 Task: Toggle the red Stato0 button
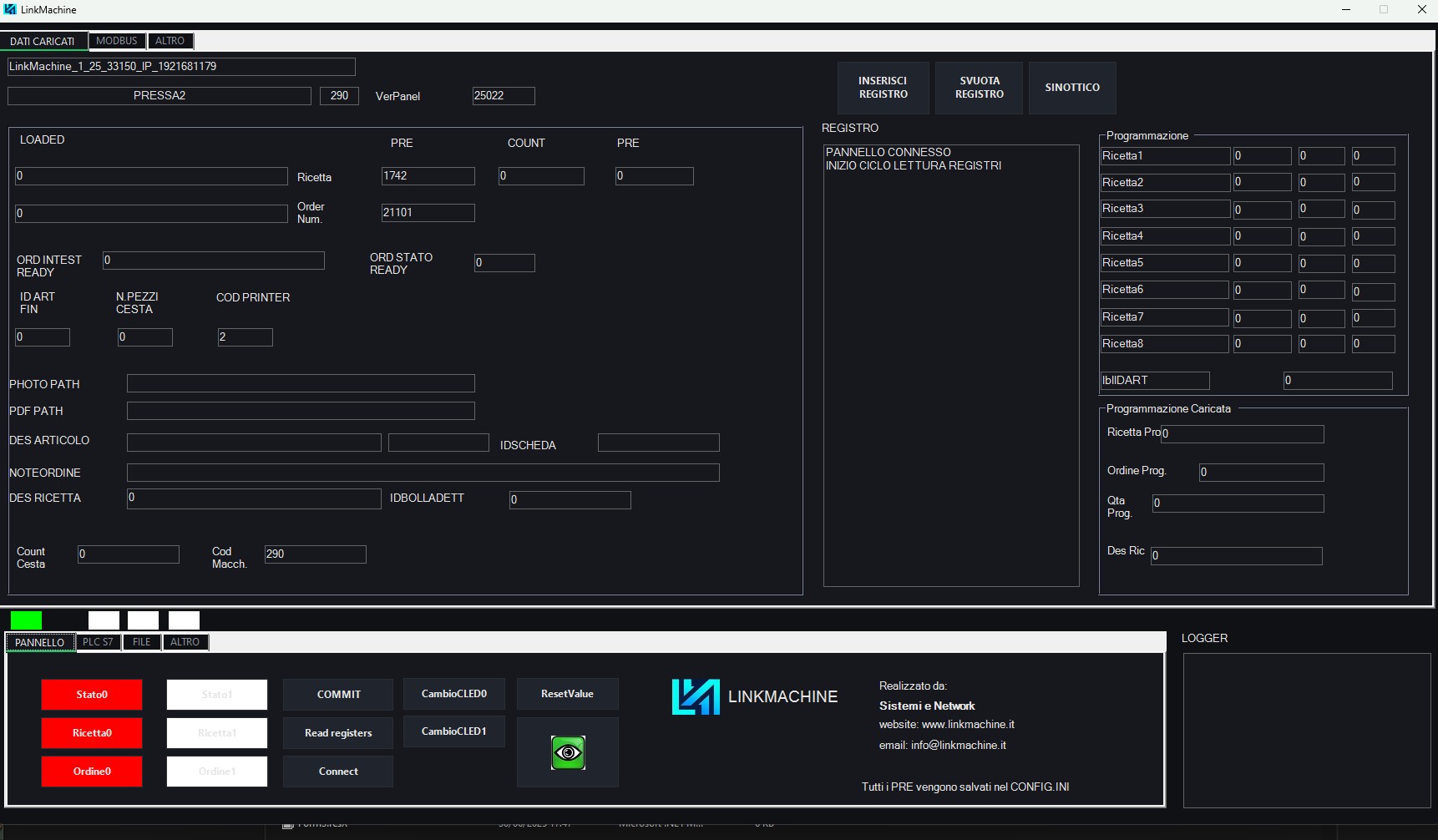point(92,695)
